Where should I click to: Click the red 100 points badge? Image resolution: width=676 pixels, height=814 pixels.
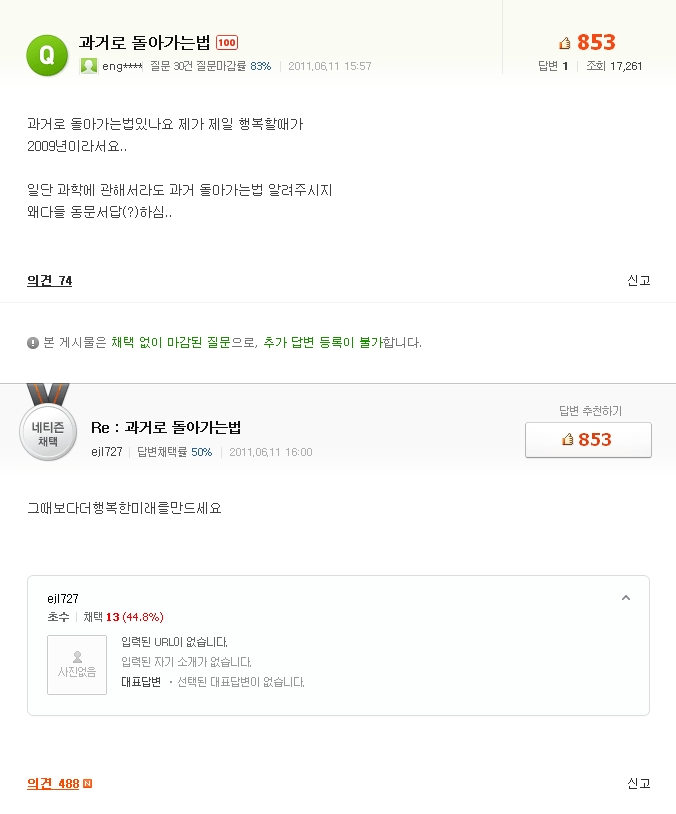(227, 42)
